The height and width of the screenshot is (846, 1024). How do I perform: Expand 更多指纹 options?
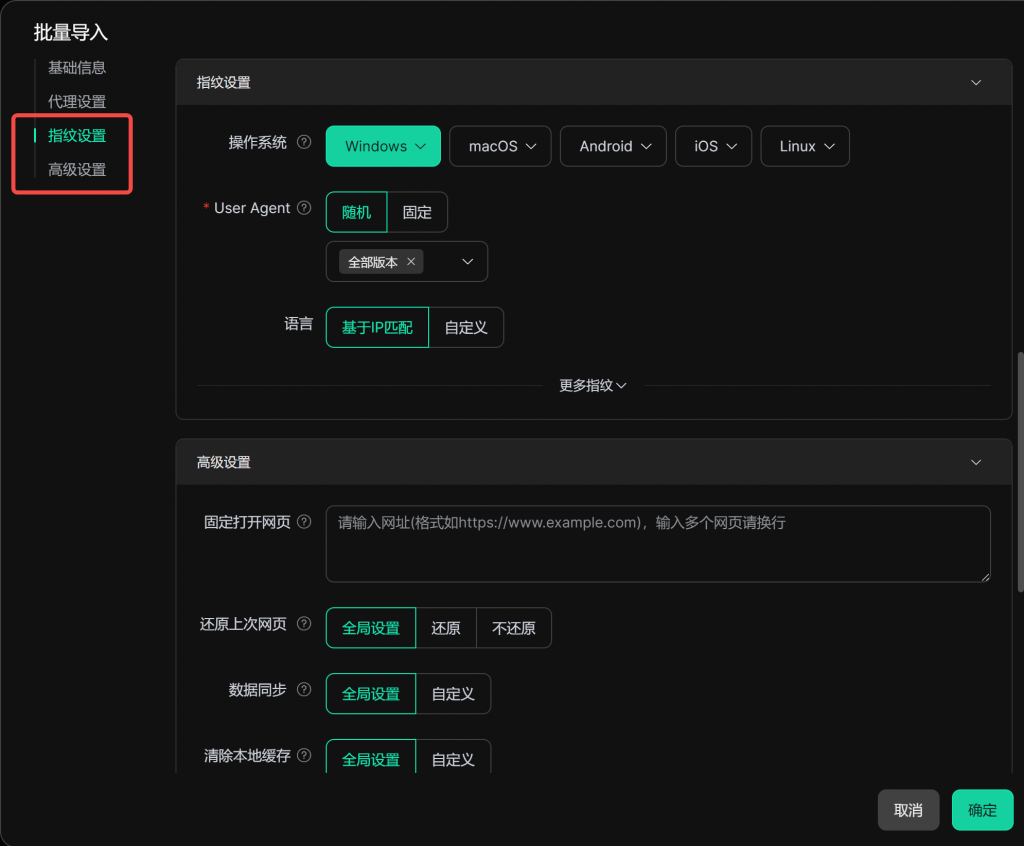[593, 386]
